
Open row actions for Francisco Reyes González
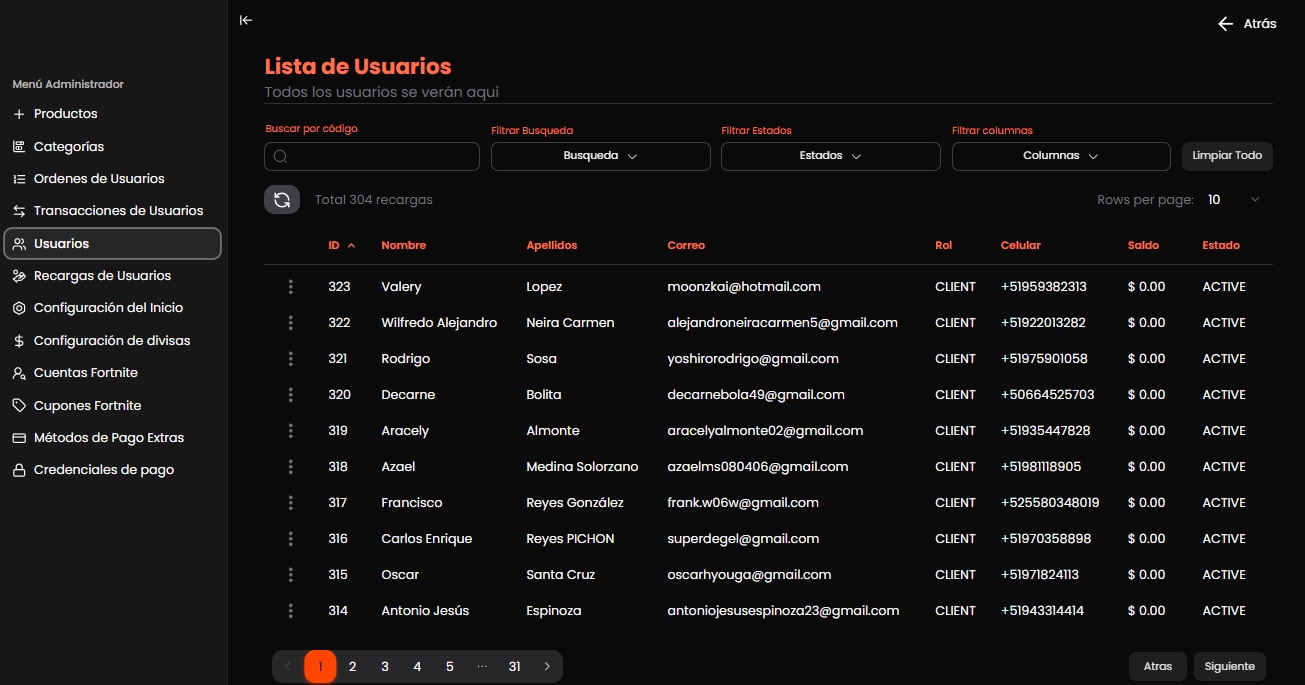[x=291, y=503]
